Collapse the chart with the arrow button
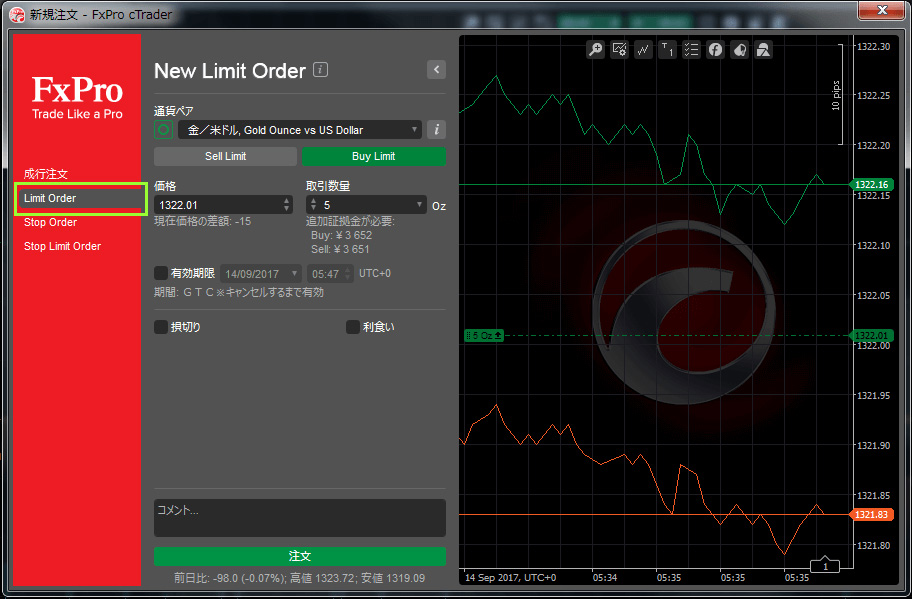This screenshot has width=912, height=599. 436,70
